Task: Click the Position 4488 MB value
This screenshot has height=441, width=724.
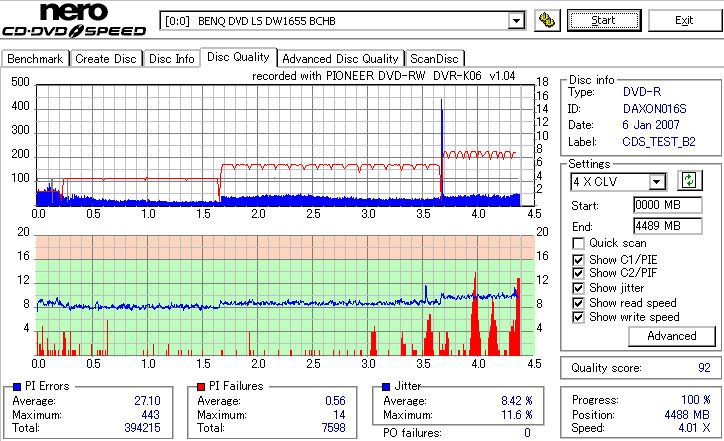Action: (687, 414)
